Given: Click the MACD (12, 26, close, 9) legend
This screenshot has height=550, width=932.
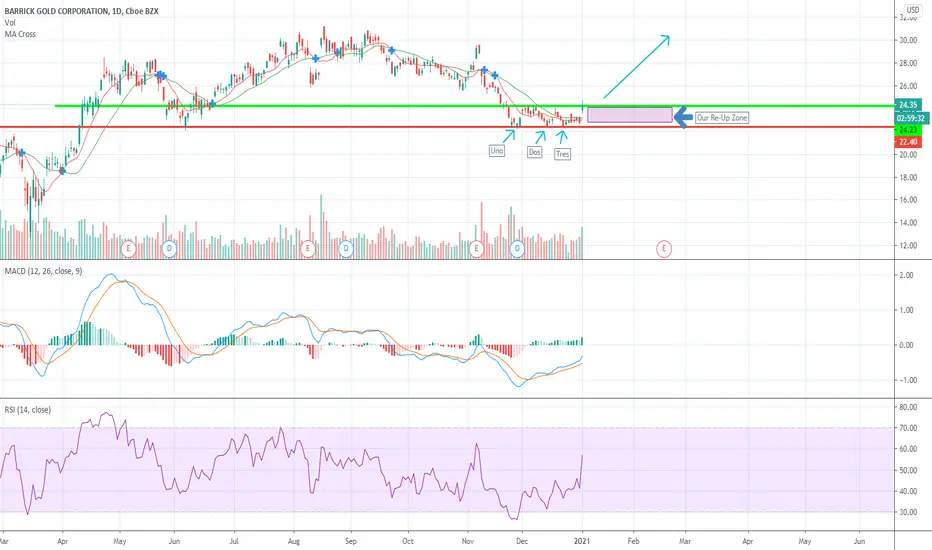Looking at the screenshot, I should 43,271.
